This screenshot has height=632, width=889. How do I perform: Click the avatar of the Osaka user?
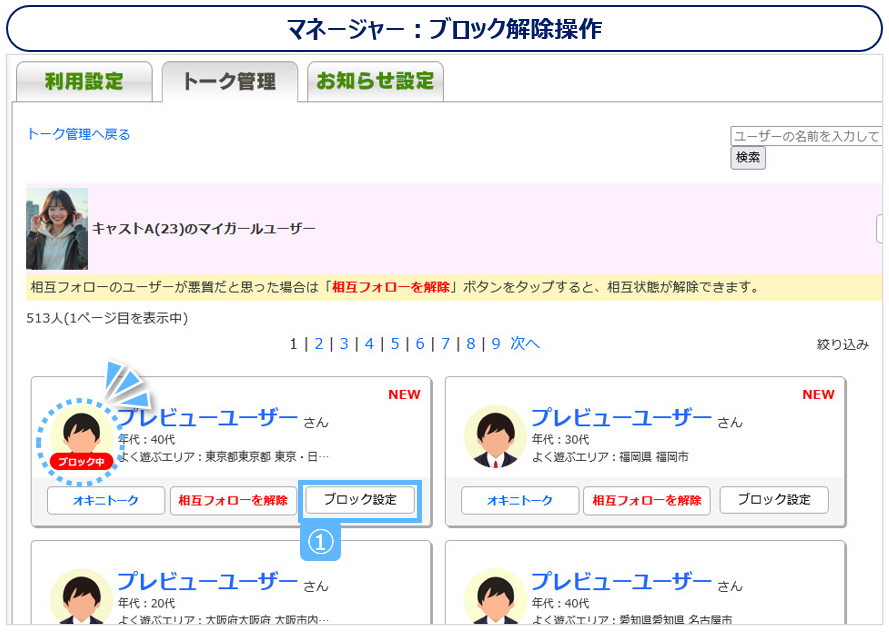pos(81,598)
